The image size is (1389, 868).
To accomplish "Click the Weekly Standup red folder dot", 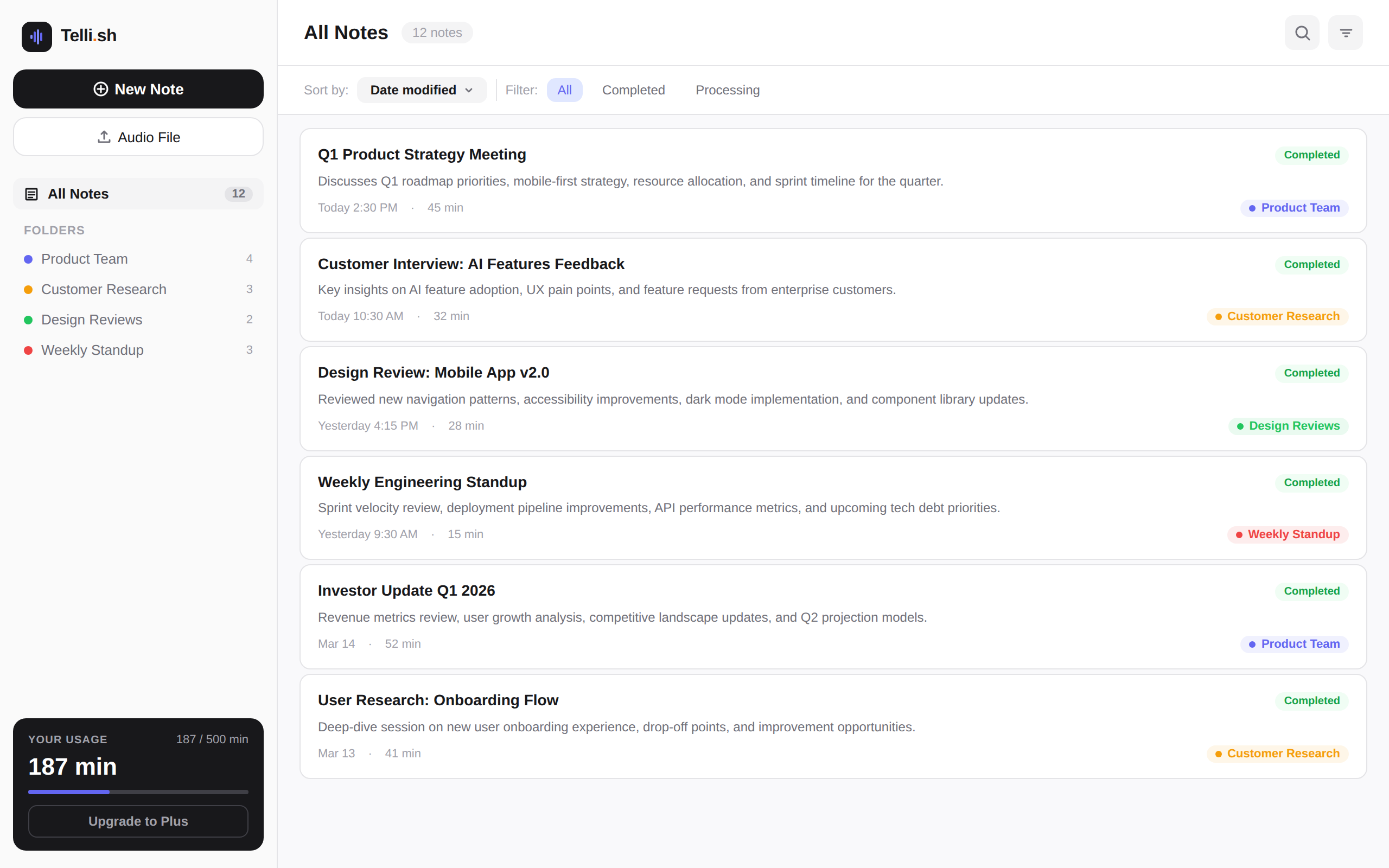I will pyautogui.click(x=28, y=350).
